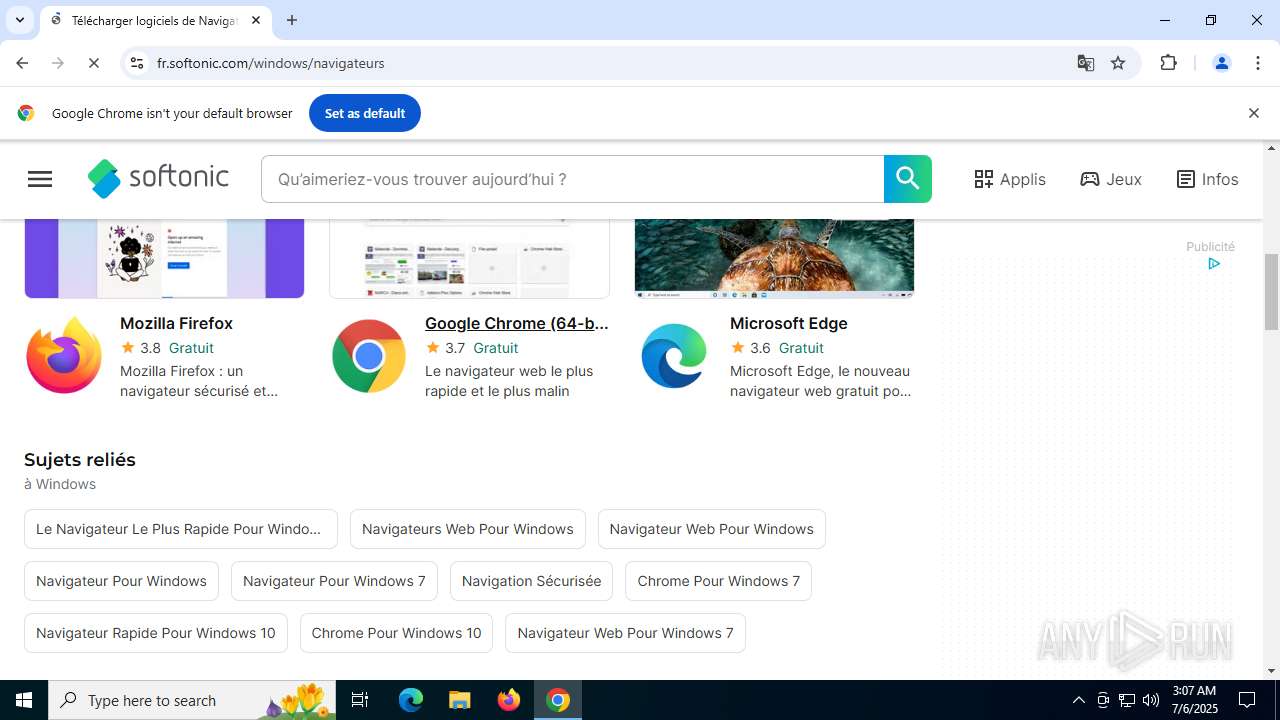
Task: Select the 'Navigation Sécurisée' tag
Action: coord(532,581)
